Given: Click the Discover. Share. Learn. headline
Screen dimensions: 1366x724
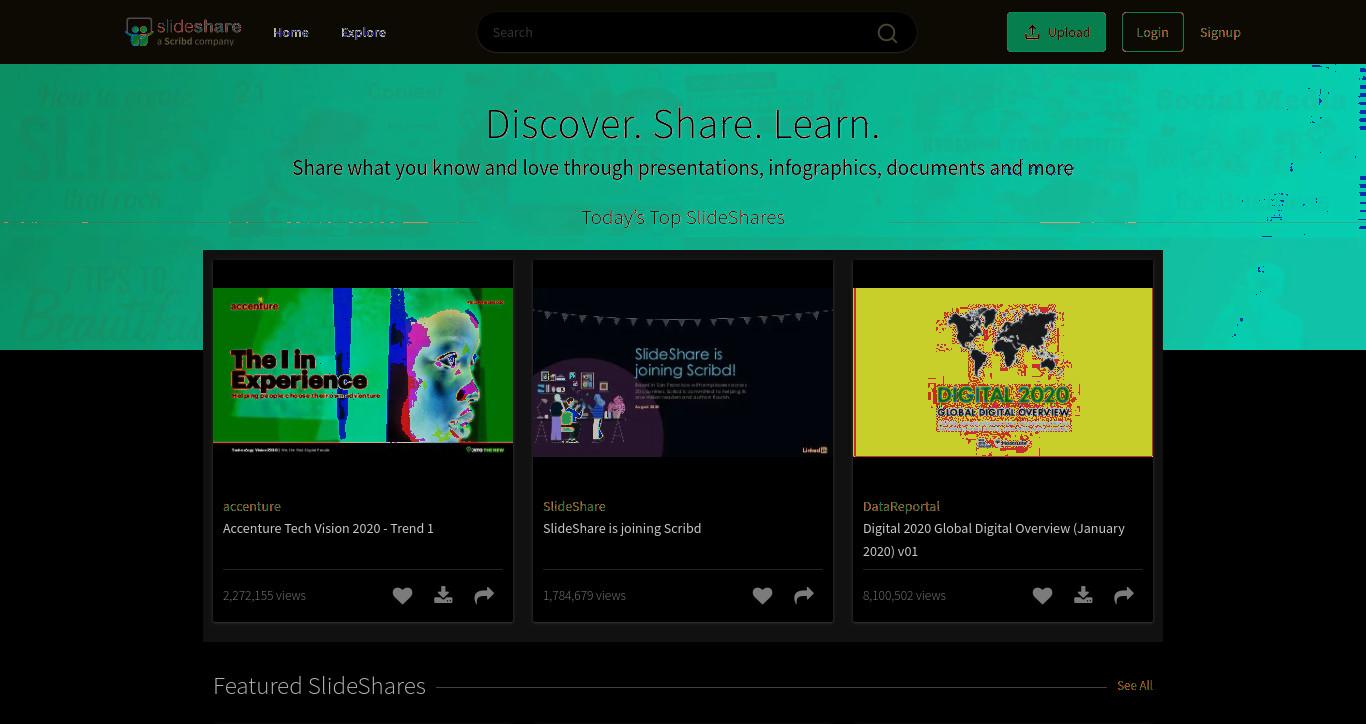Looking at the screenshot, I should 683,124.
